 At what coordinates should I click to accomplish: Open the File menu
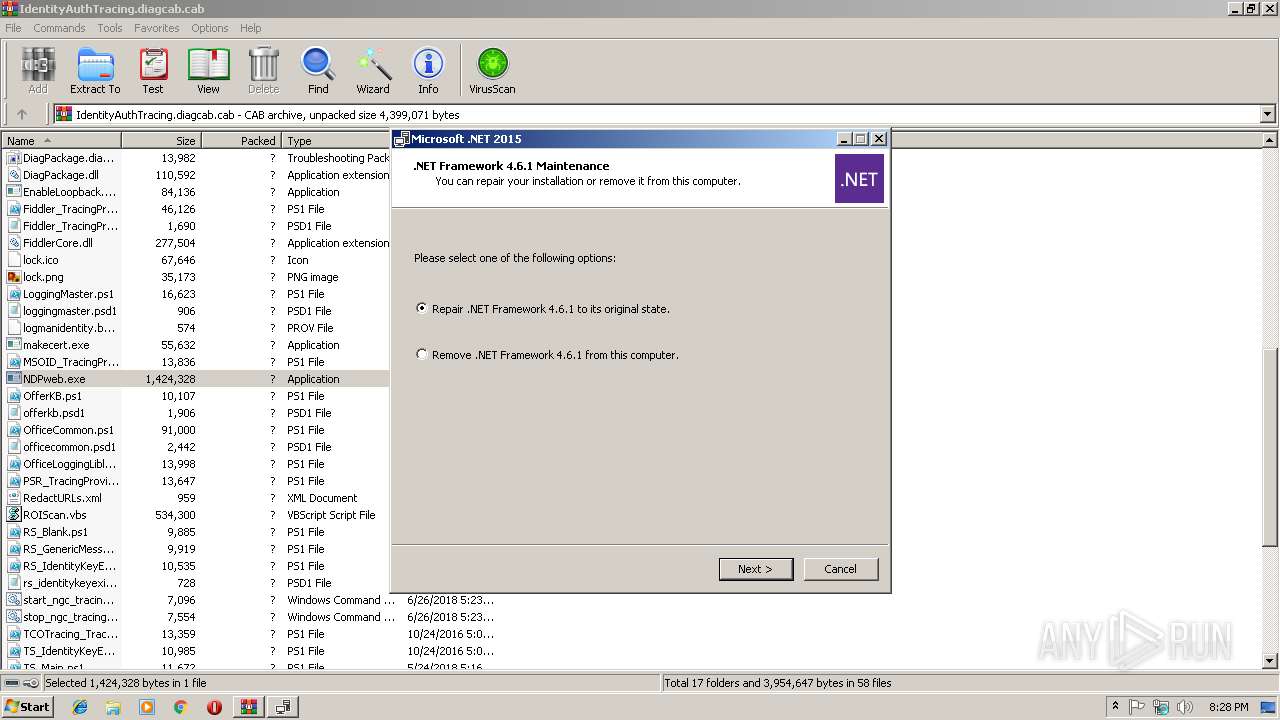13,28
